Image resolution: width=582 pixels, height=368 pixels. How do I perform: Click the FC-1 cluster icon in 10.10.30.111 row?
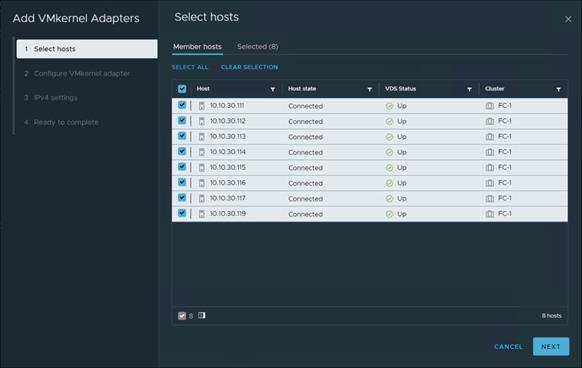[x=490, y=106]
